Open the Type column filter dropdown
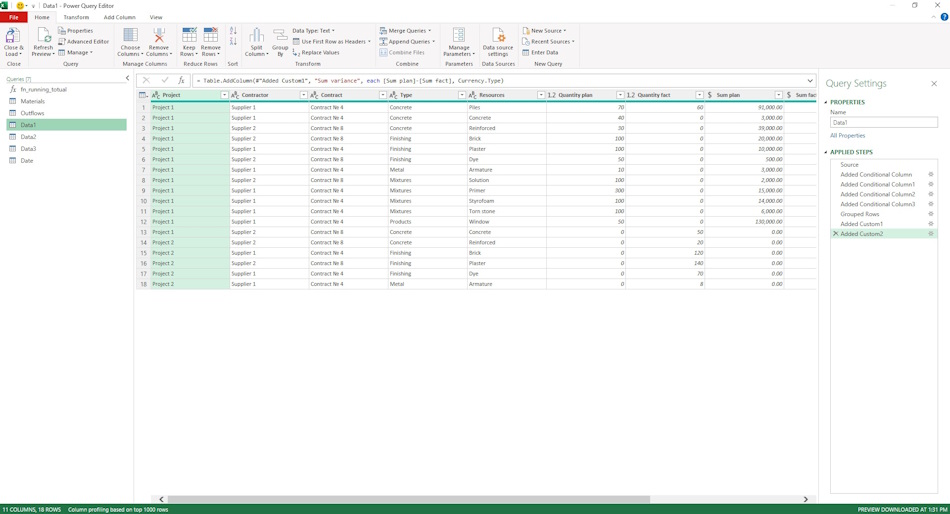The width and height of the screenshot is (950, 514). pos(462,95)
